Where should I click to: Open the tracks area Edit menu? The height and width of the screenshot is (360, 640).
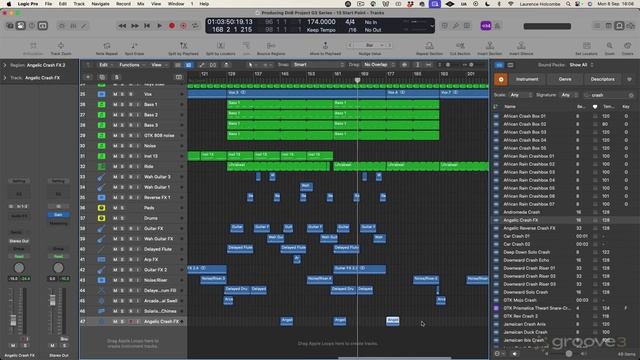[x=105, y=65]
